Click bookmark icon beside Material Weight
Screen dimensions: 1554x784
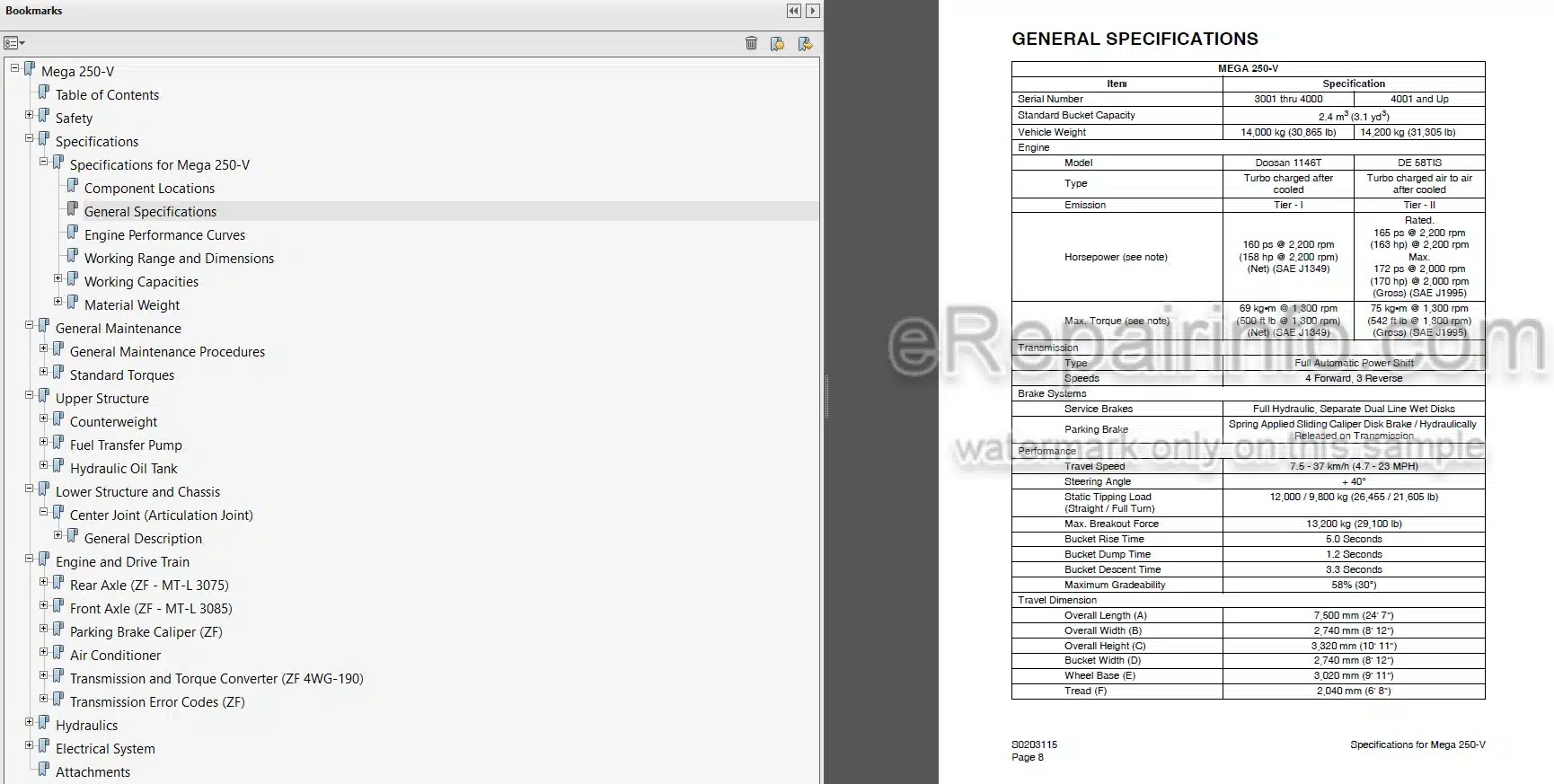(x=73, y=303)
